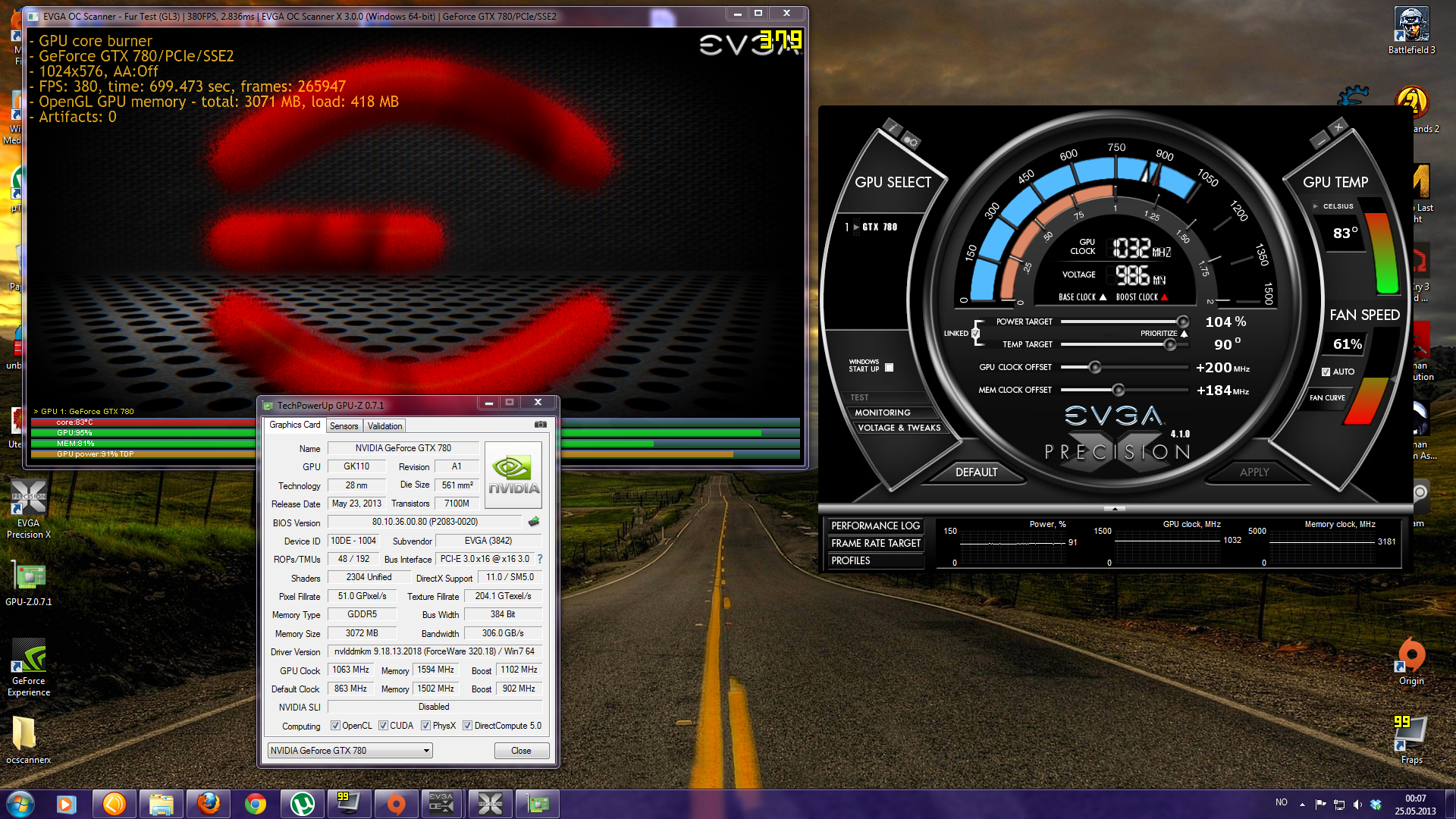Select GTX 780 in GPU Select list
Image resolution: width=1456 pixels, height=819 pixels.
pos(878,227)
